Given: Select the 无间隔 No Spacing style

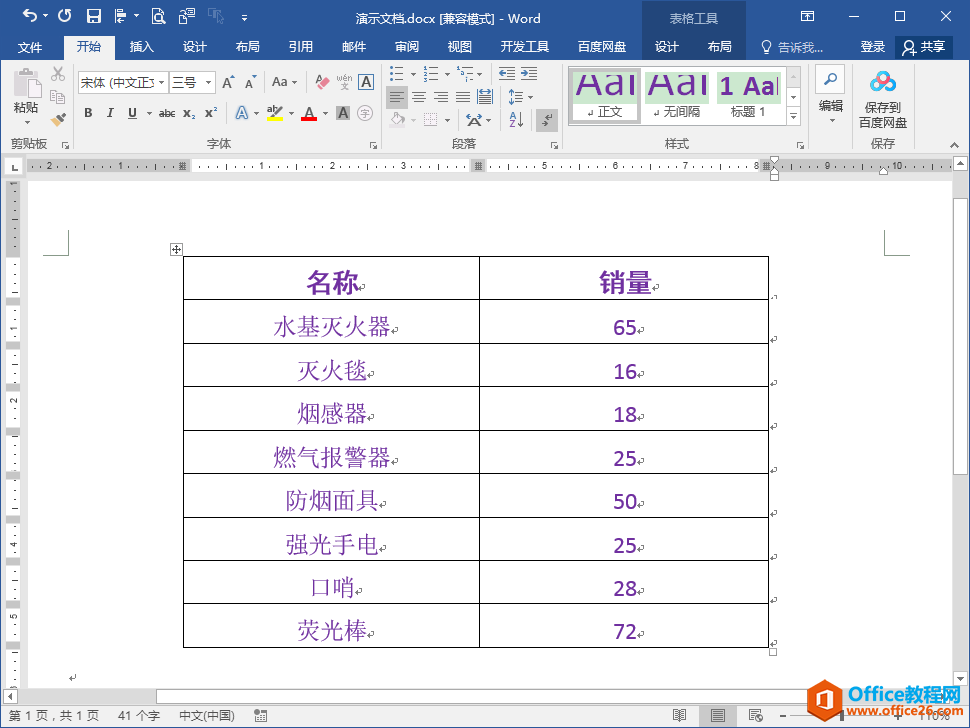Looking at the screenshot, I should (677, 95).
